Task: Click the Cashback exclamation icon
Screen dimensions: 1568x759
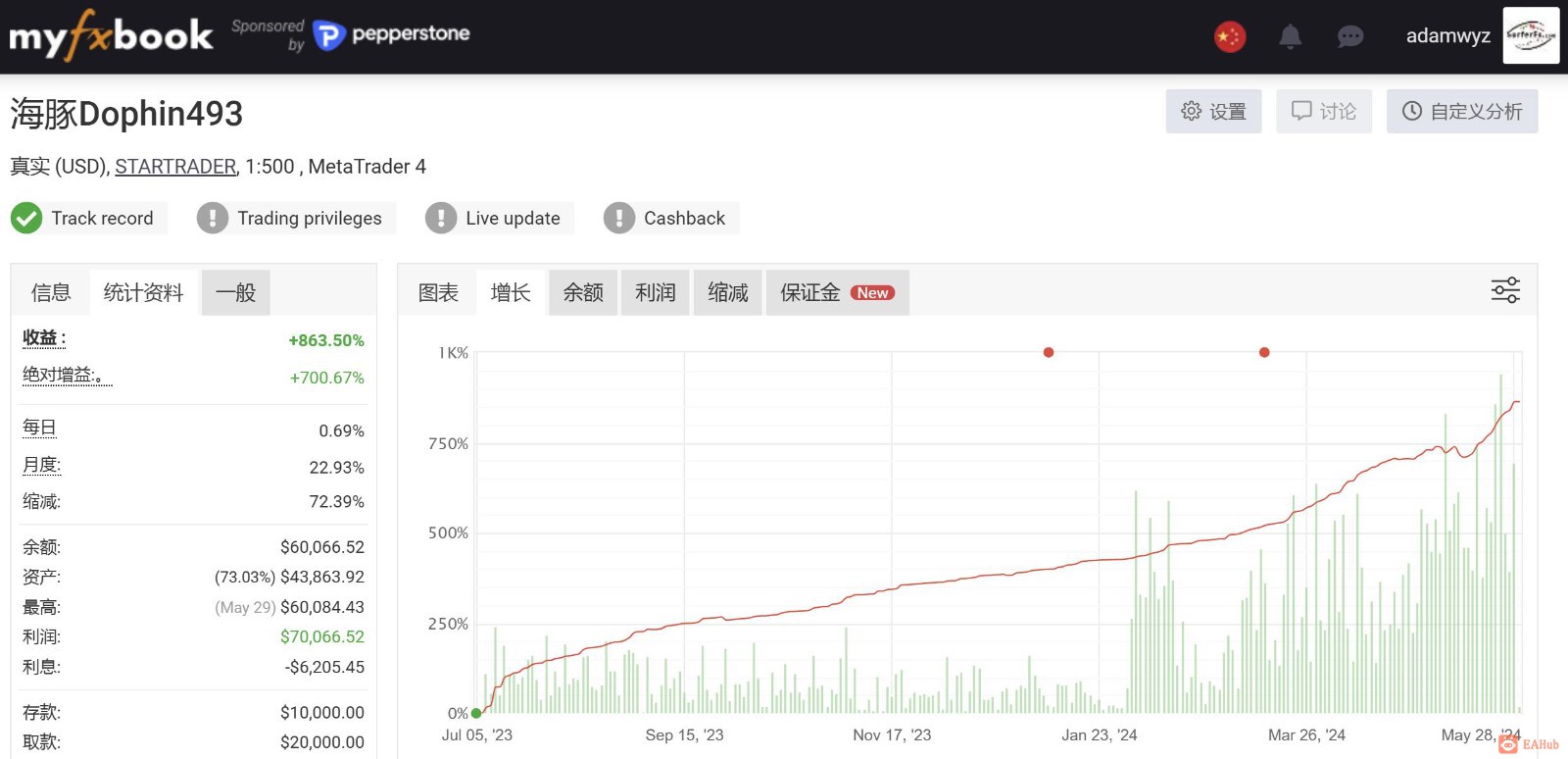Action: click(619, 218)
